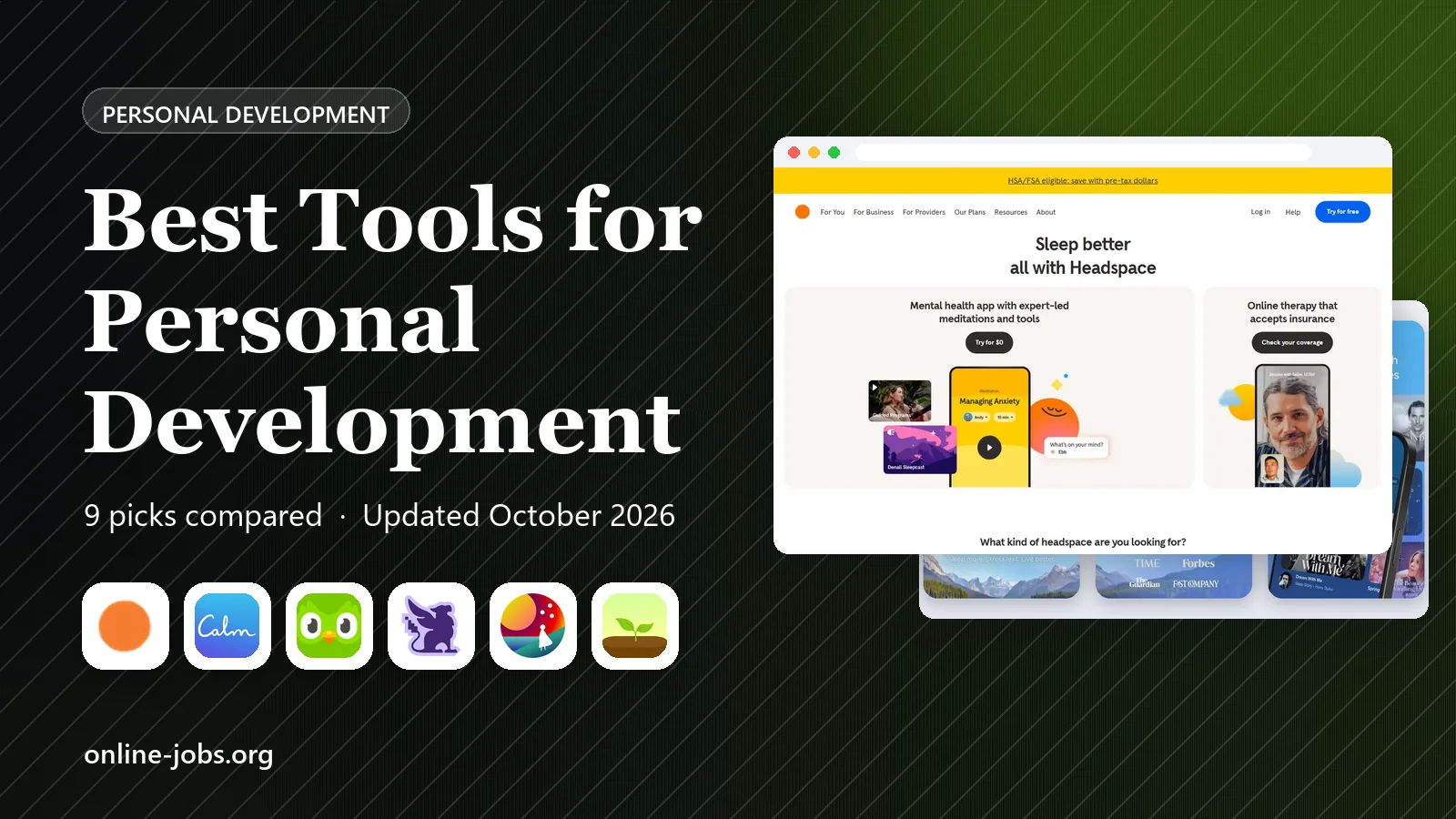This screenshot has height=819, width=1456.
Task: Click the Headspace orange circle app icon
Action: (126, 626)
